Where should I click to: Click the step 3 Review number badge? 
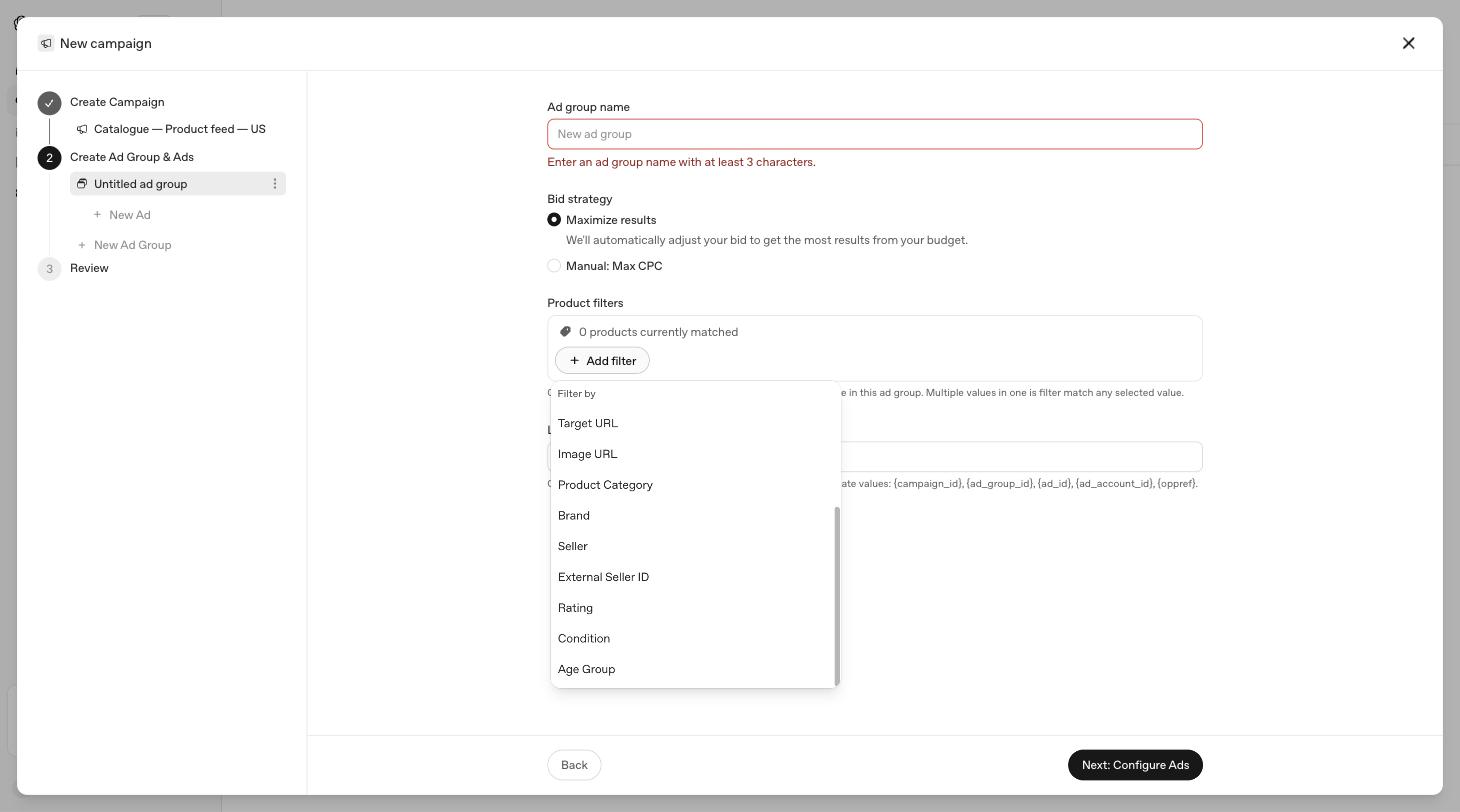tap(49, 269)
